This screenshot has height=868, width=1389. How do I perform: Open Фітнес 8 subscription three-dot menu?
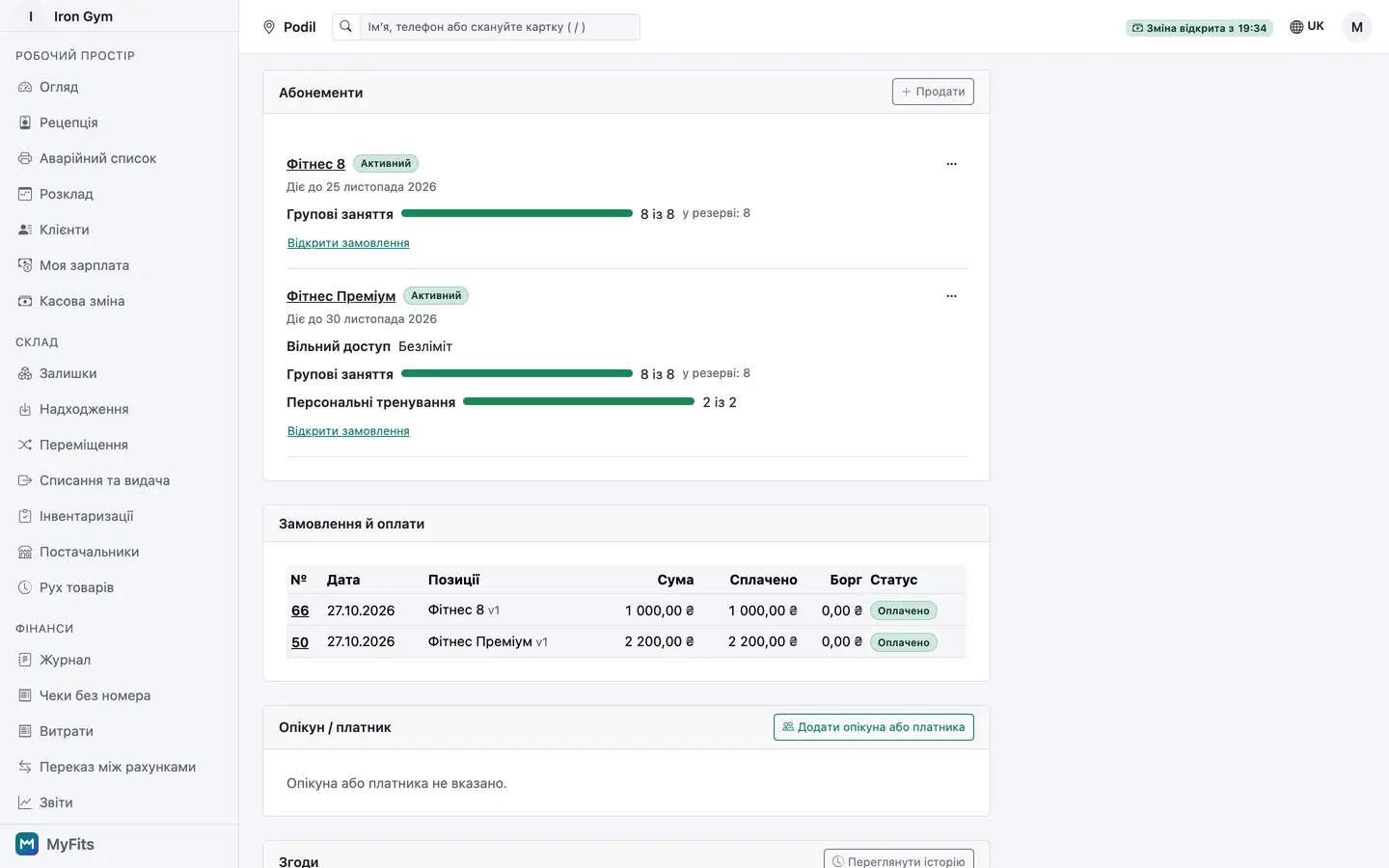pos(951,164)
